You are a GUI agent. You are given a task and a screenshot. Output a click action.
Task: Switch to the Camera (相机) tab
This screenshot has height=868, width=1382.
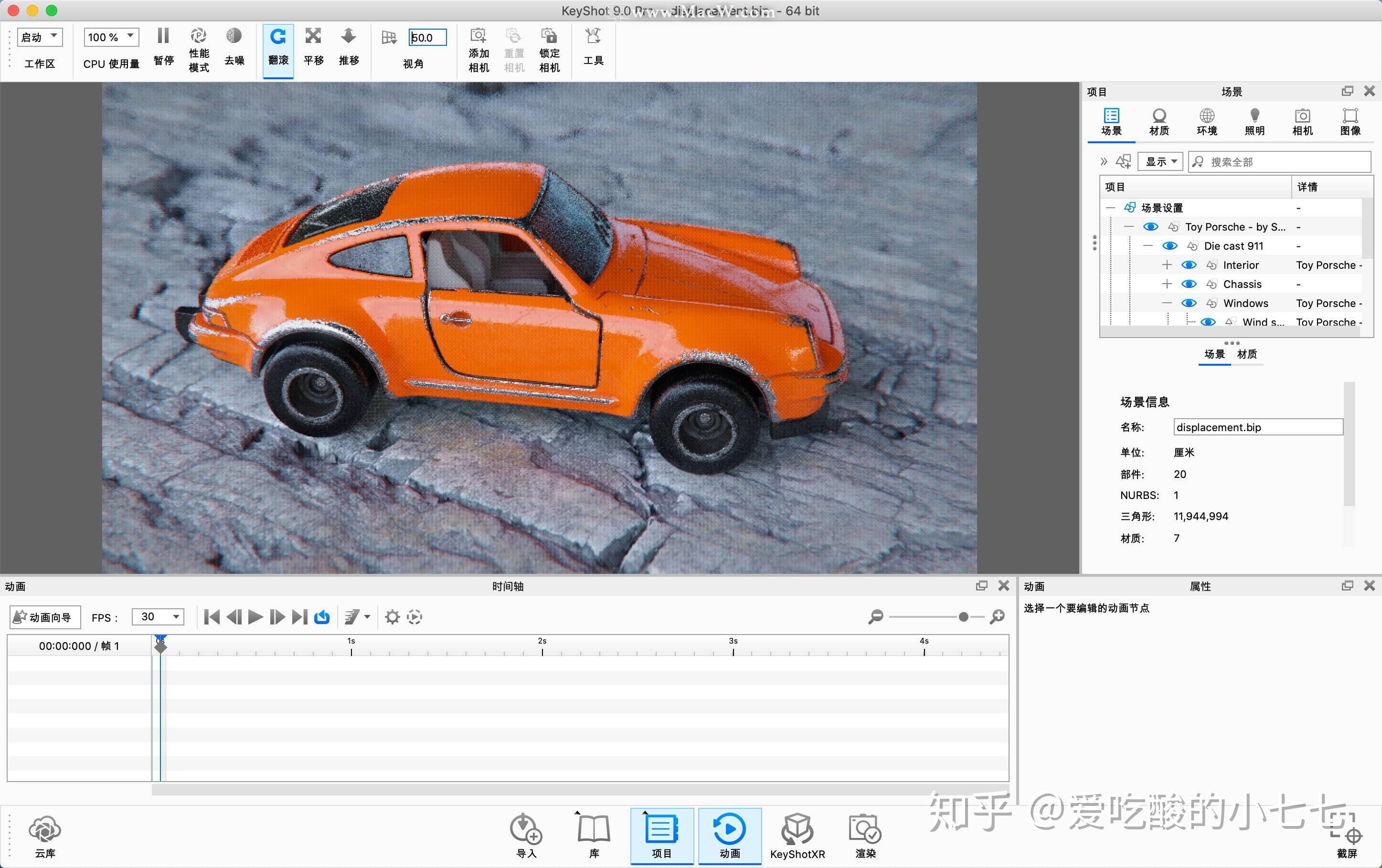click(x=1302, y=122)
